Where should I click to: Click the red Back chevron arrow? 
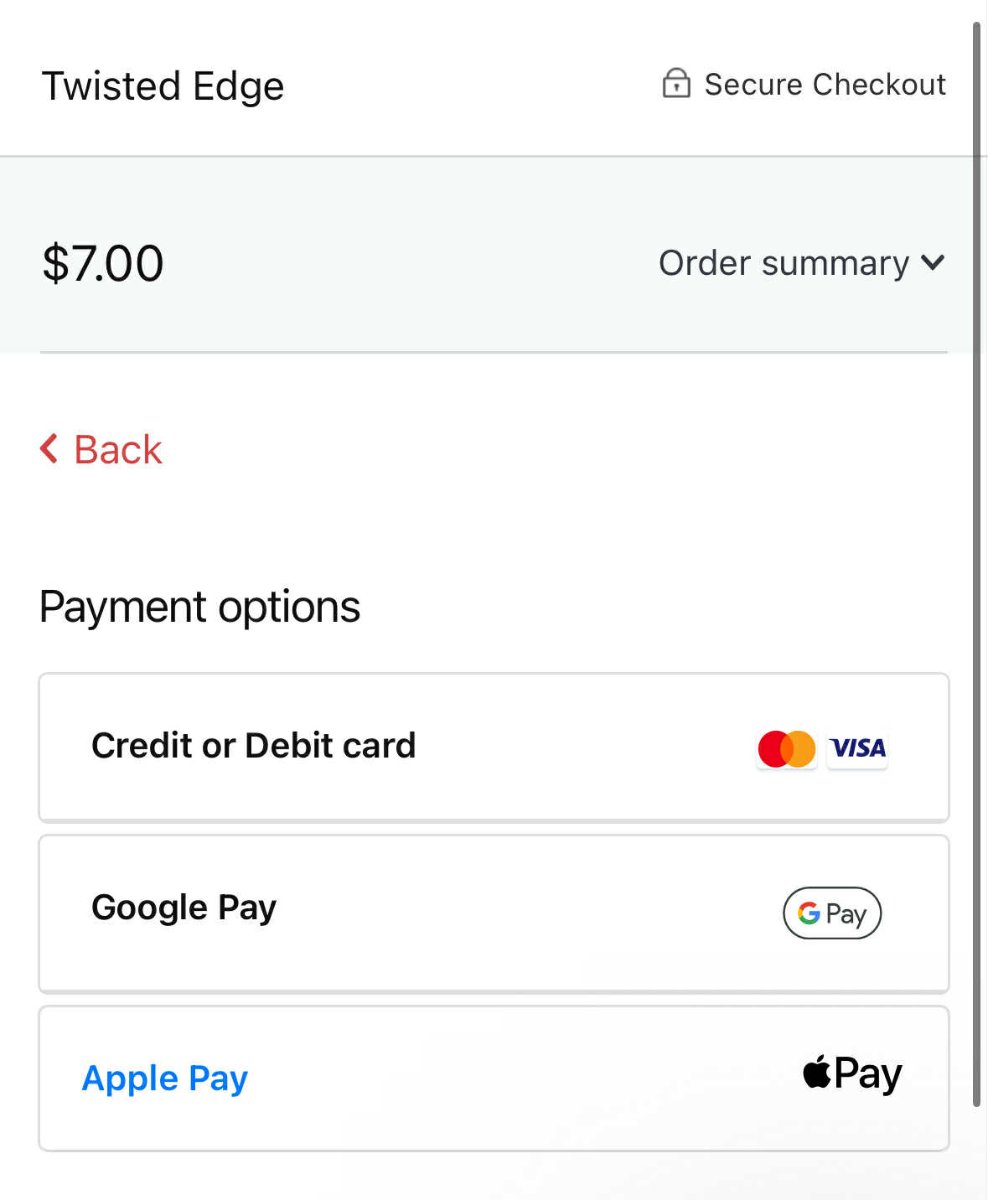[x=49, y=449]
